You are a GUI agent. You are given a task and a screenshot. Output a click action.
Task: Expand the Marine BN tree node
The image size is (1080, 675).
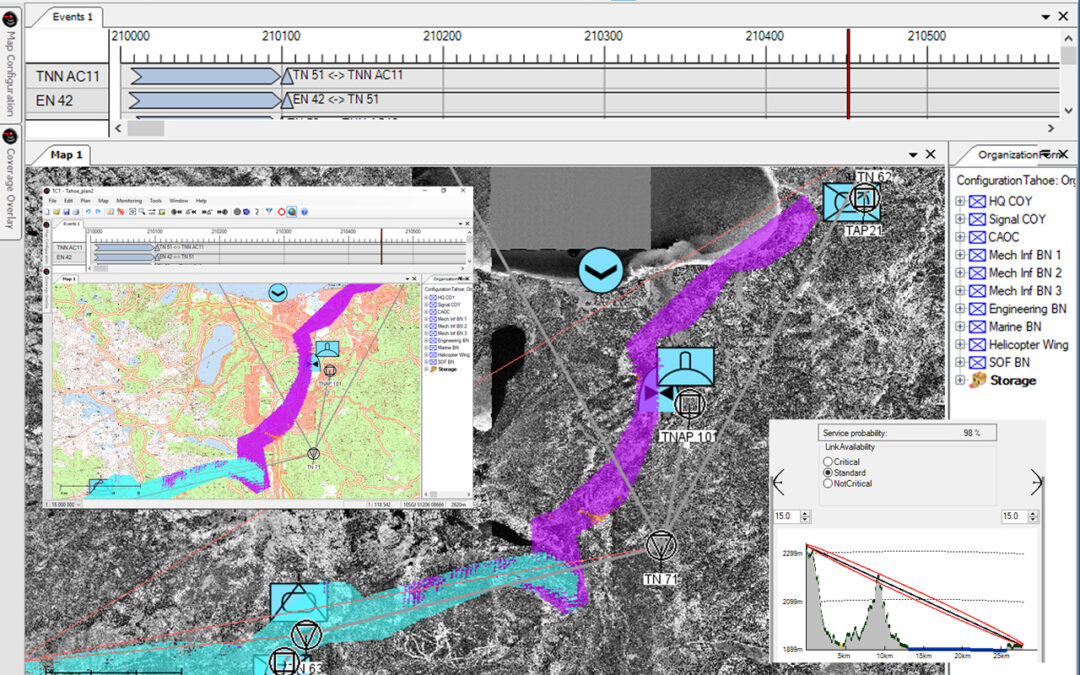960,326
